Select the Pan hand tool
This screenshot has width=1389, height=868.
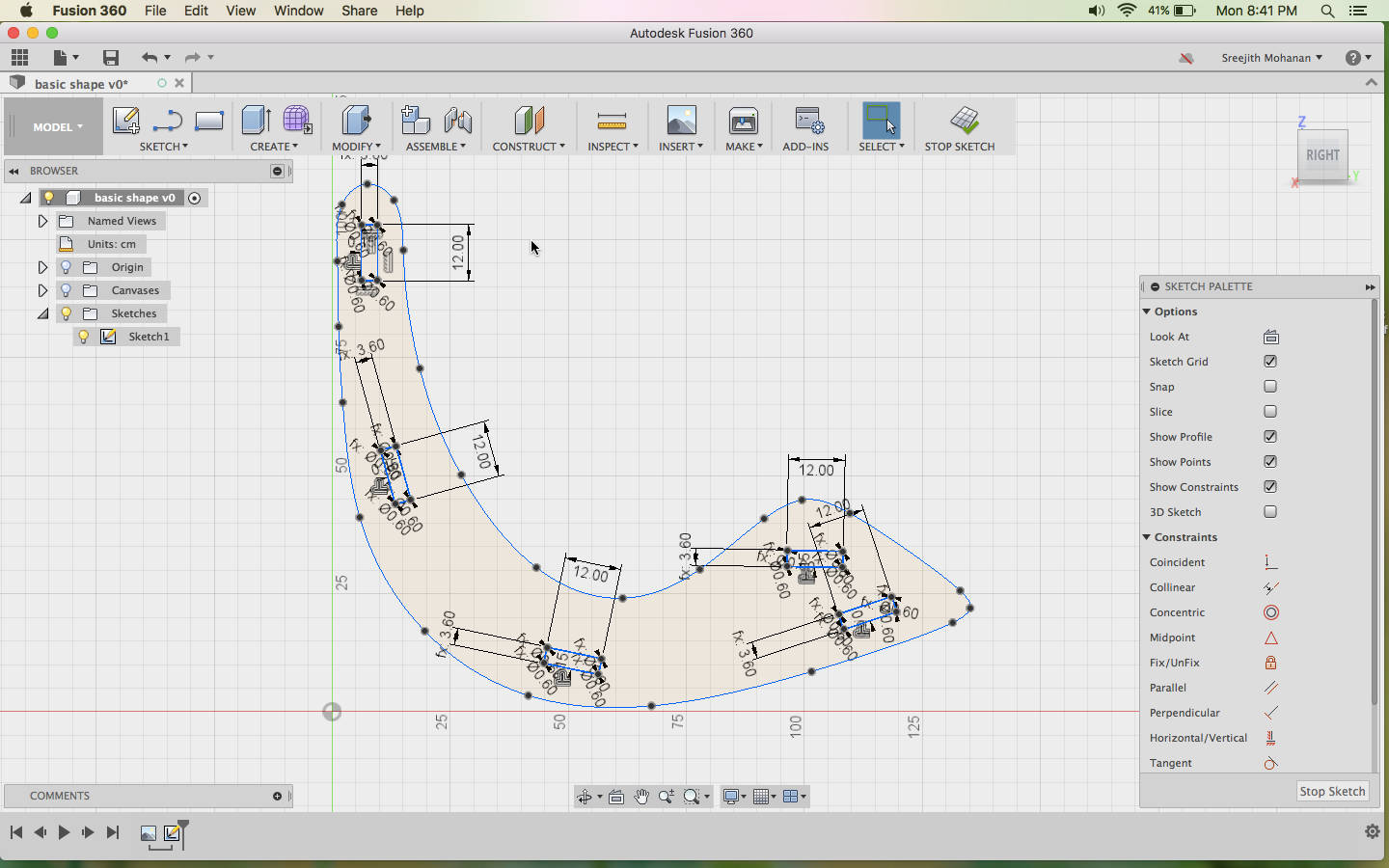[x=641, y=797]
